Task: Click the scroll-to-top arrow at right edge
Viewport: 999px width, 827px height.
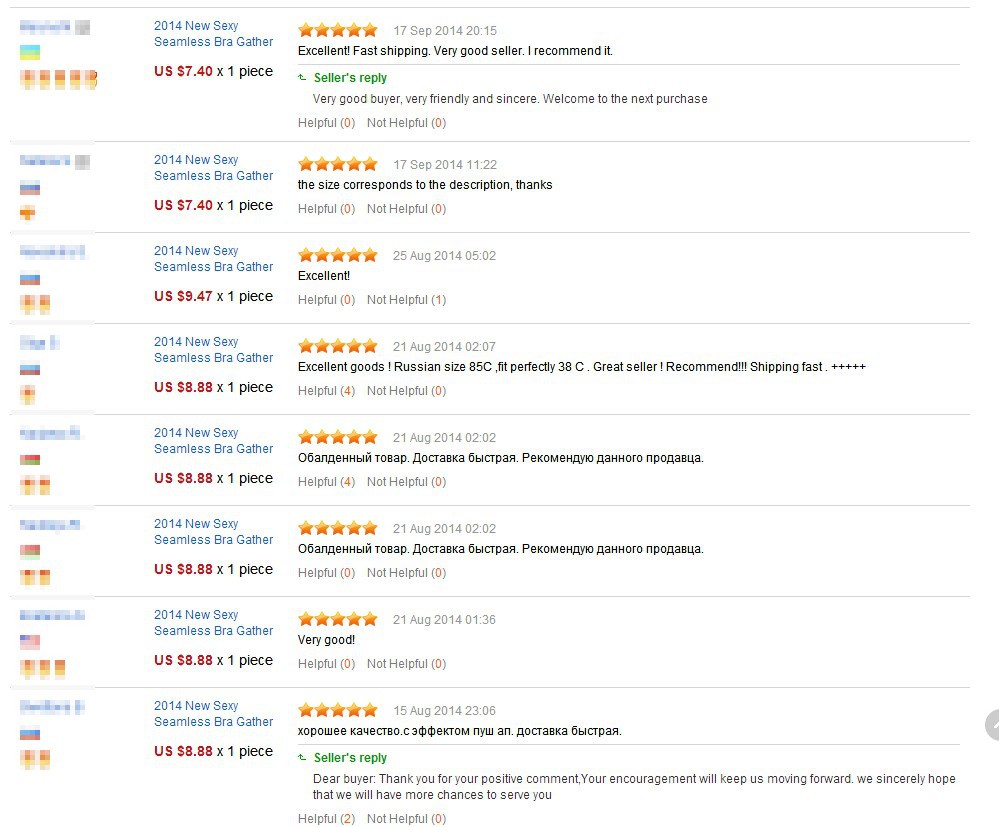Action: (992, 724)
